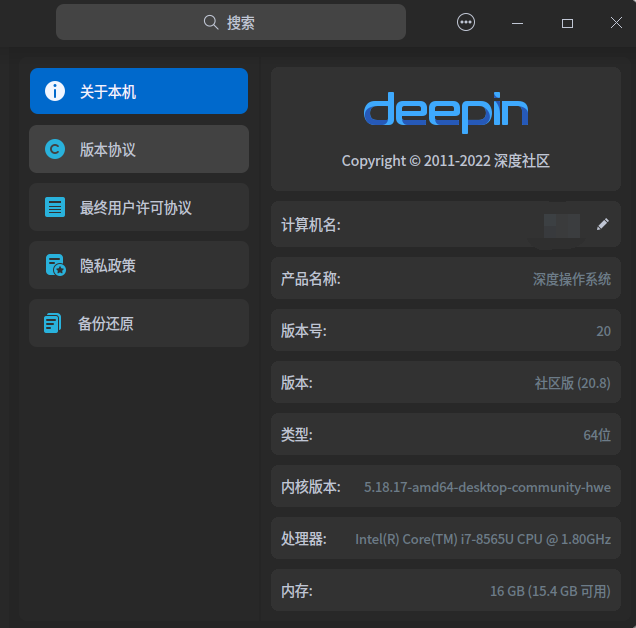Click the version number value 20
Image resolution: width=636 pixels, height=628 pixels.
[603, 331]
